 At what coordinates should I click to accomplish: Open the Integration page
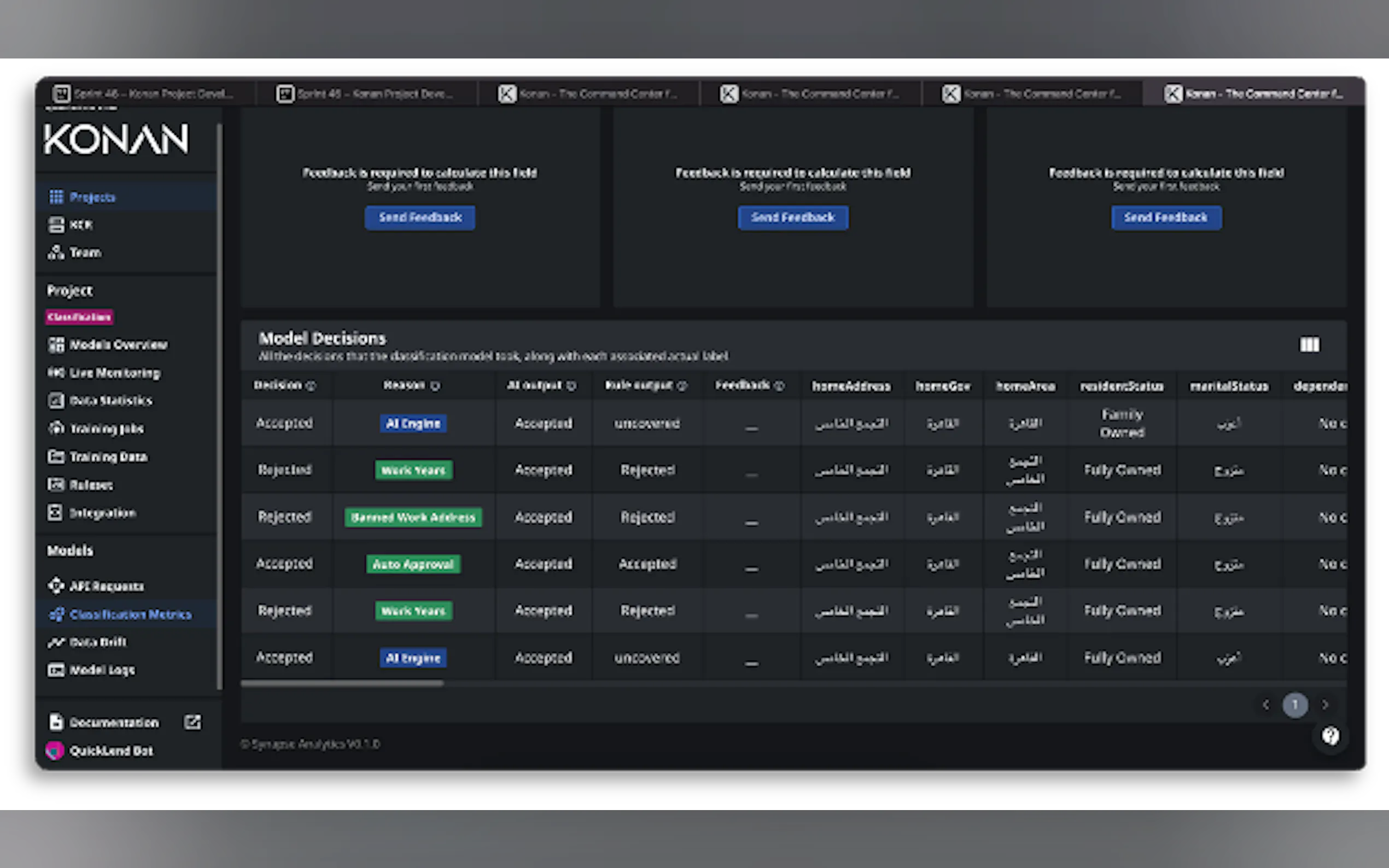tap(102, 513)
